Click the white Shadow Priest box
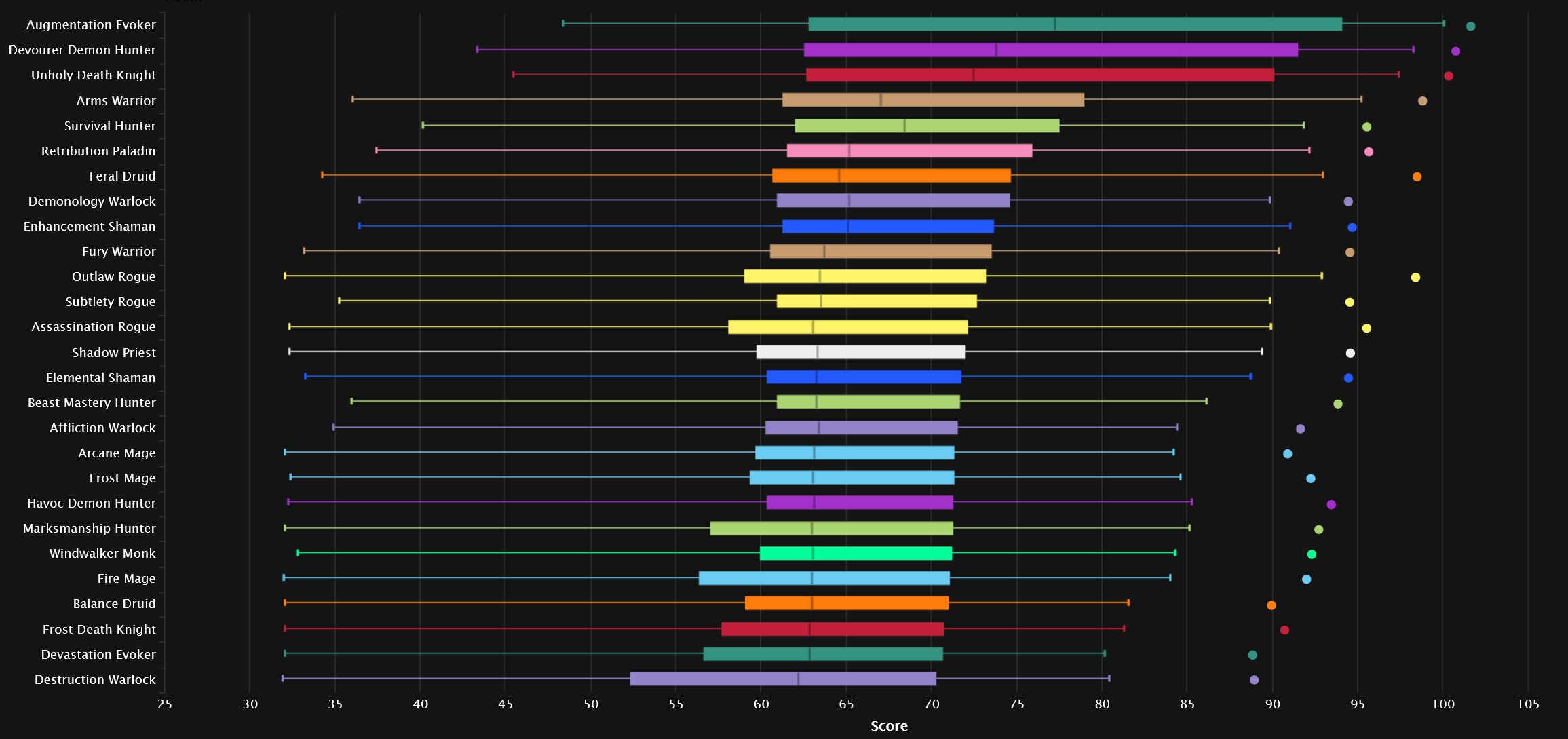This screenshot has width=1568, height=739. coord(860,352)
